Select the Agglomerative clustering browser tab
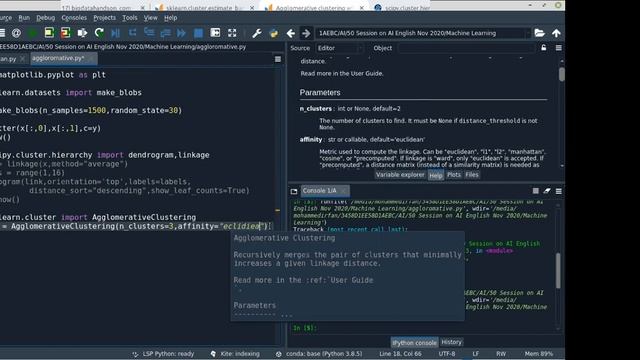Image resolution: width=640 pixels, height=360 pixels. pyautogui.click(x=313, y=8)
